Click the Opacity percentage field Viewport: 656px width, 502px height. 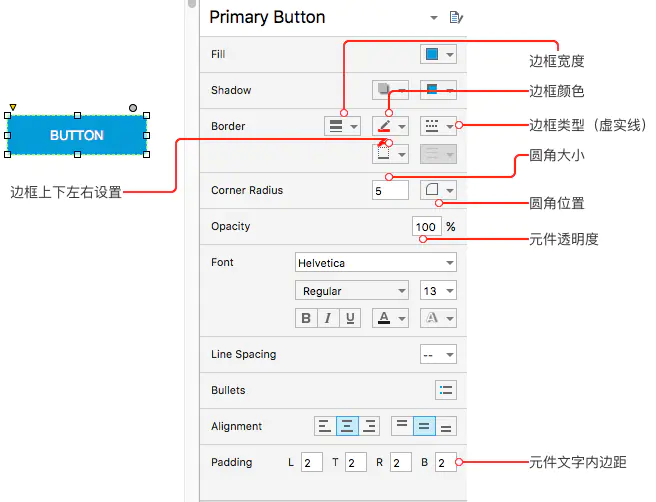[x=427, y=227]
